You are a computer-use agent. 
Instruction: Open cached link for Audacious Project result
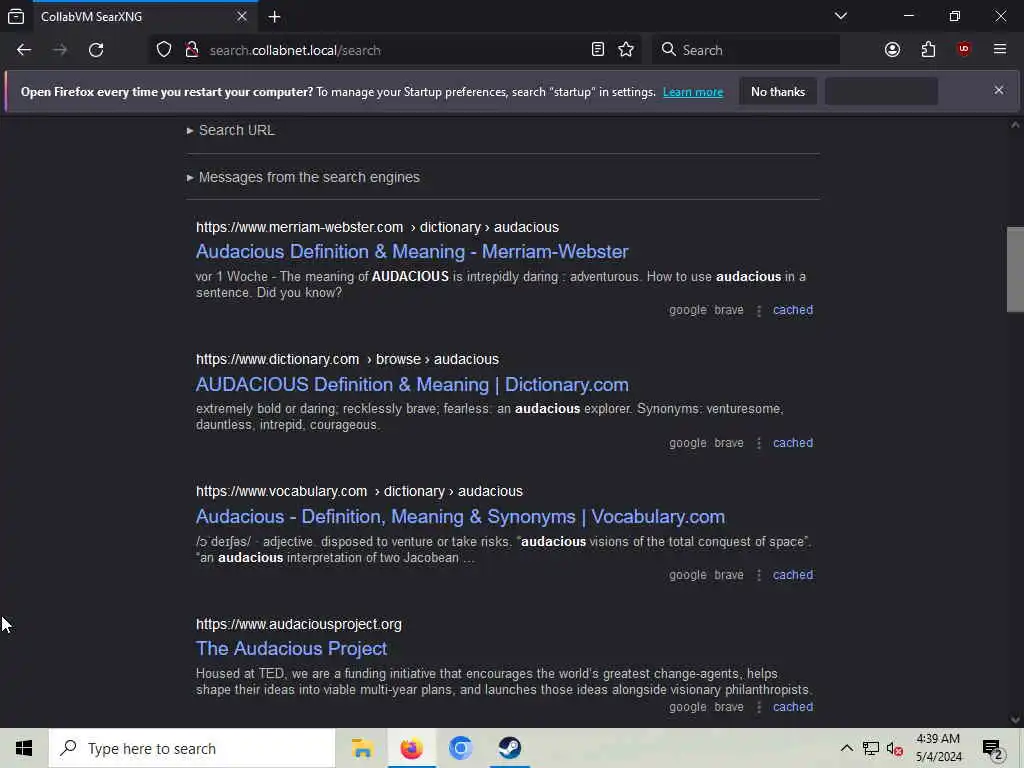click(x=793, y=707)
